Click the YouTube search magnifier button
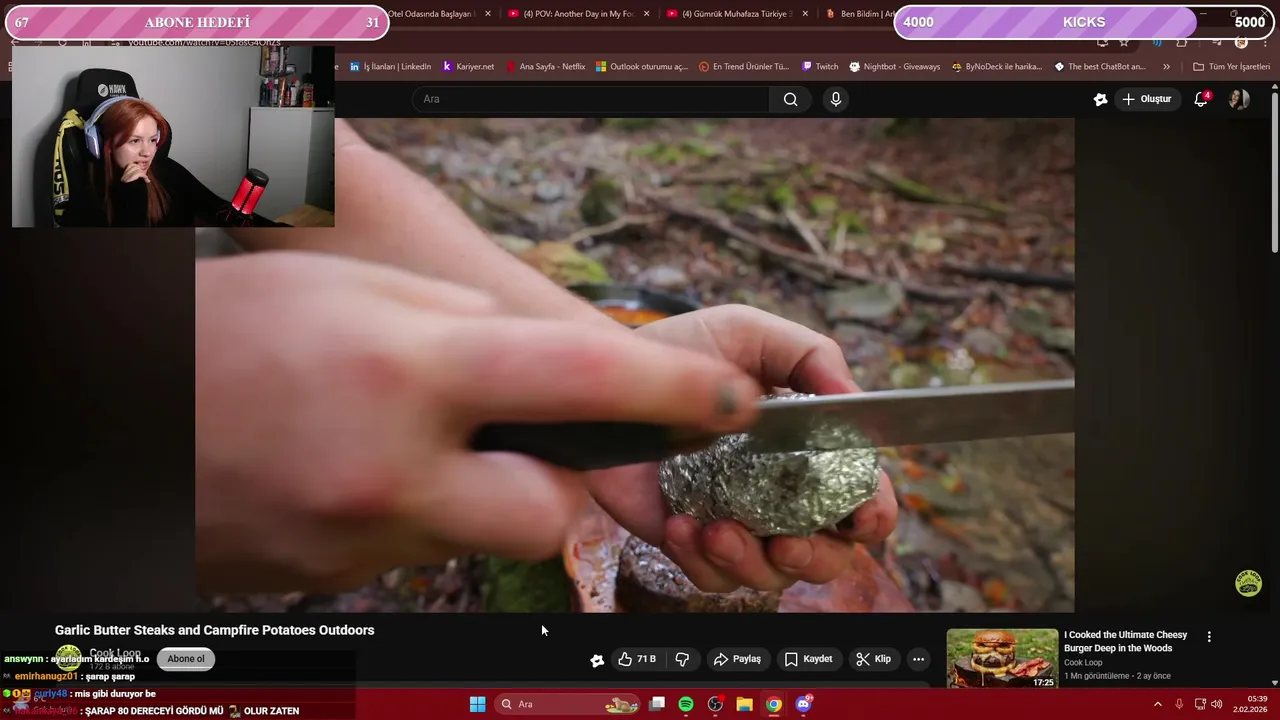Viewport: 1280px width, 720px height. point(790,99)
